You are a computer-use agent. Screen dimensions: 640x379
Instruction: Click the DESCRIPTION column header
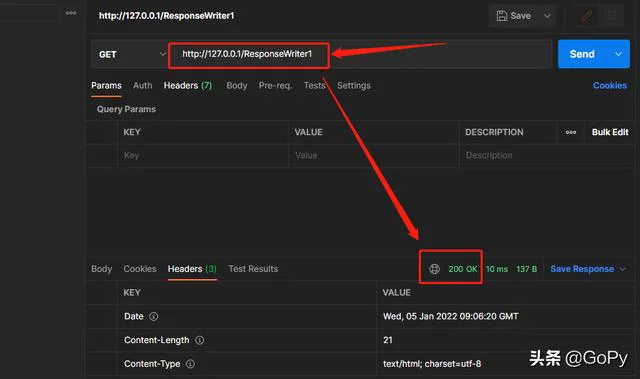pyautogui.click(x=494, y=132)
